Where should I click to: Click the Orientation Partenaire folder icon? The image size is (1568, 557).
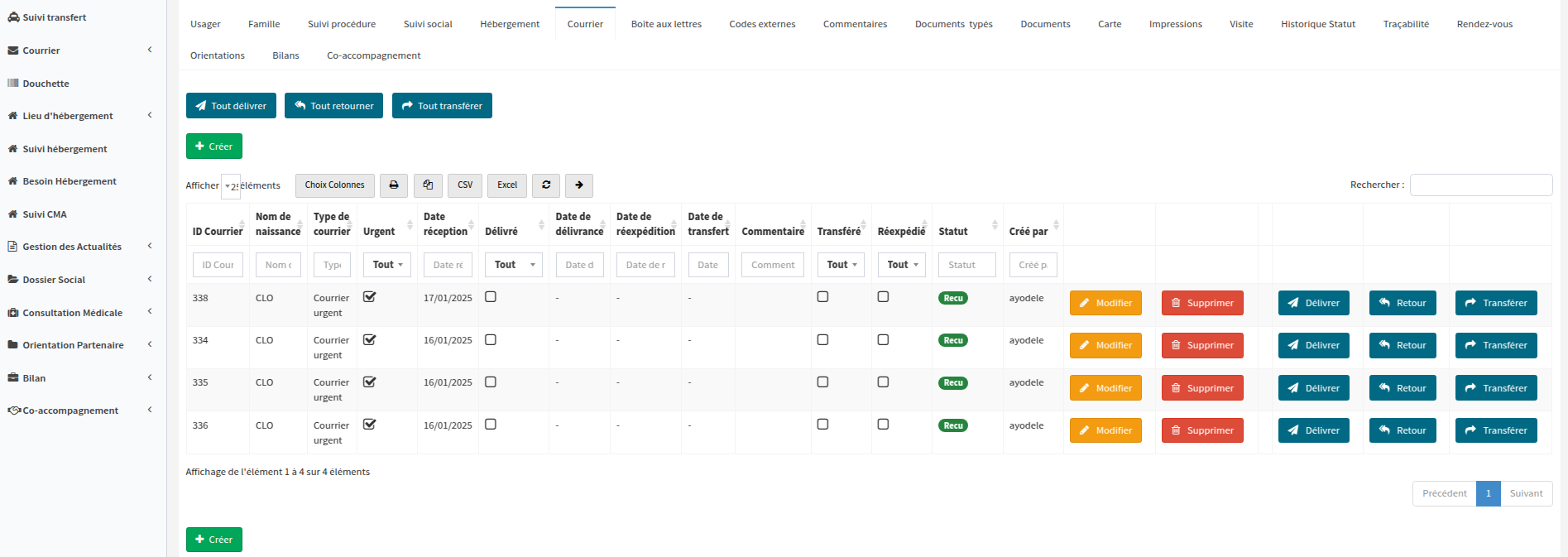13,345
